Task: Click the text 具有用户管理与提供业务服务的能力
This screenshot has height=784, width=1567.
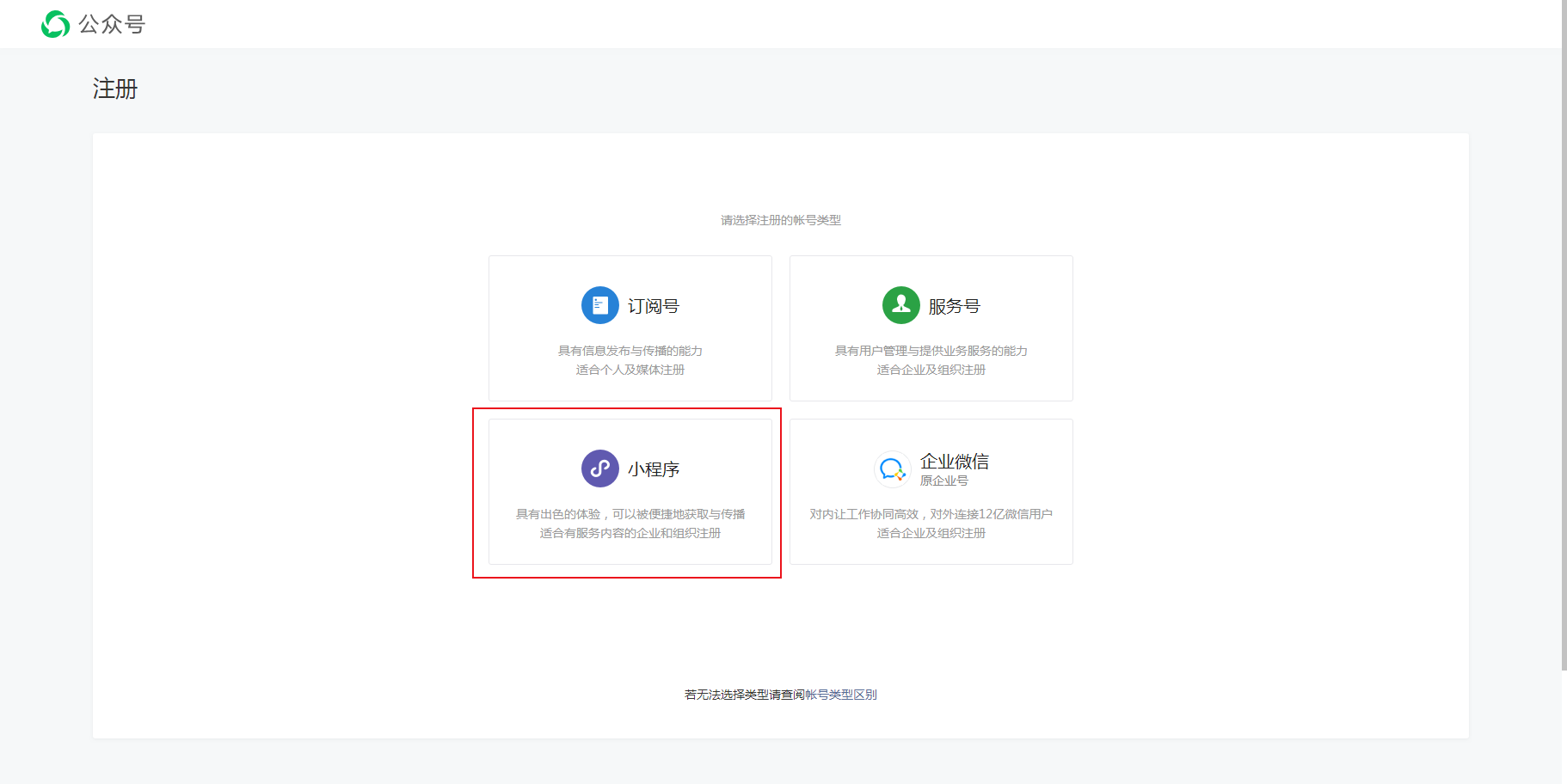Action: [931, 351]
